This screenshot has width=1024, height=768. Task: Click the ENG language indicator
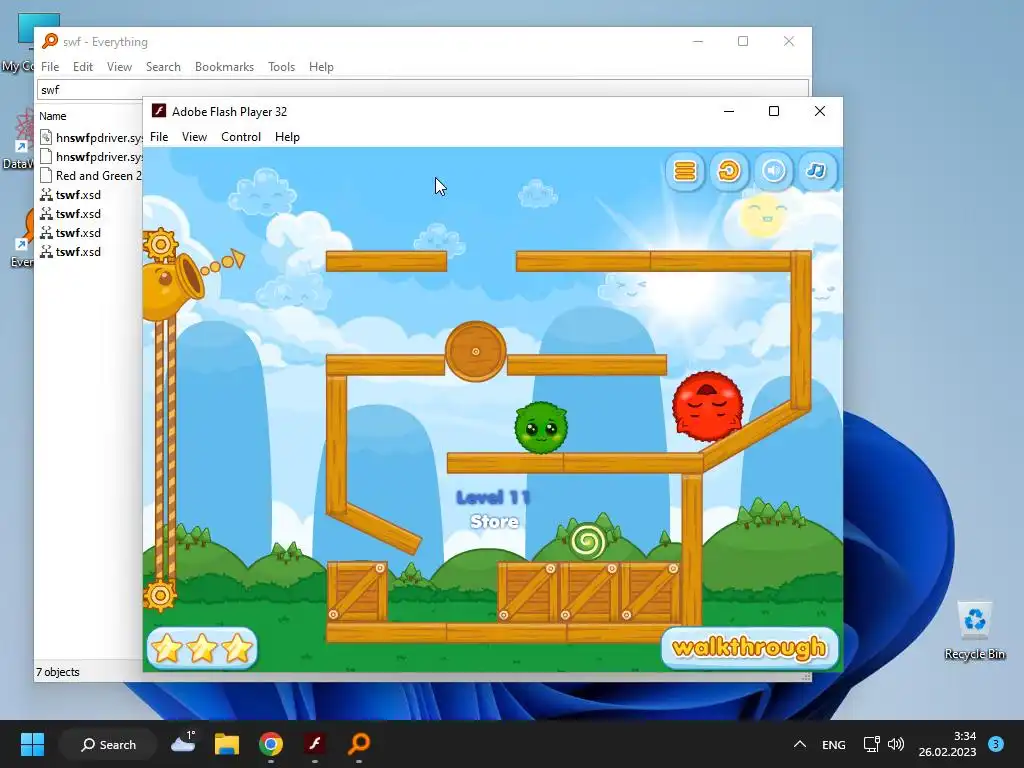pyautogui.click(x=833, y=744)
